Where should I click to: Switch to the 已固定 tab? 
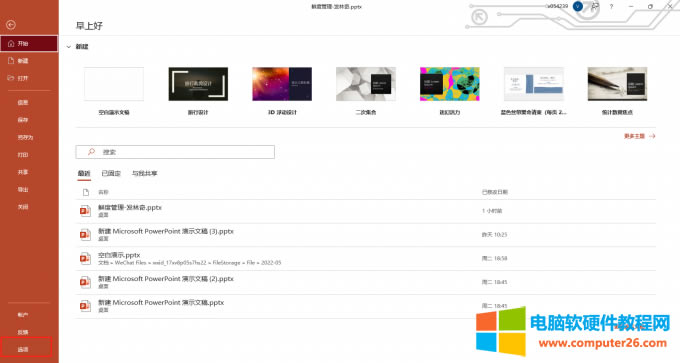(111, 173)
